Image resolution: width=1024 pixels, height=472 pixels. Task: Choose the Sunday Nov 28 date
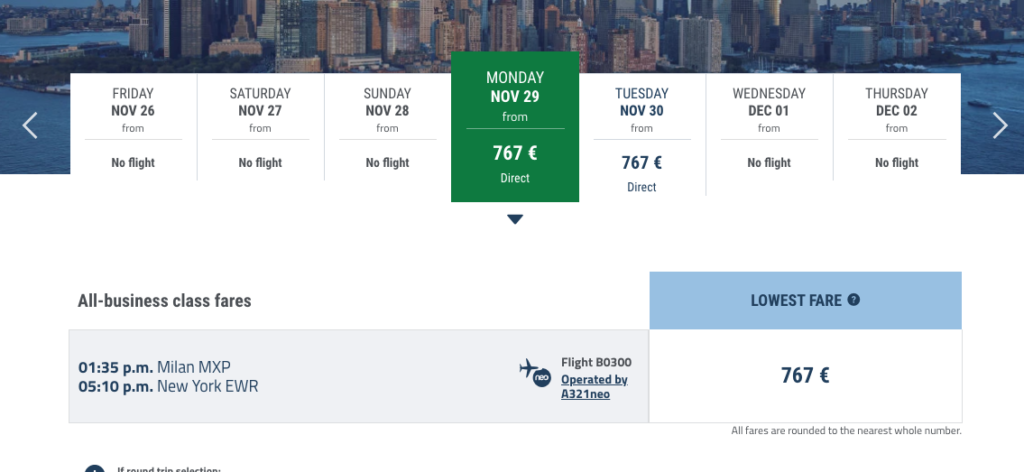387,127
